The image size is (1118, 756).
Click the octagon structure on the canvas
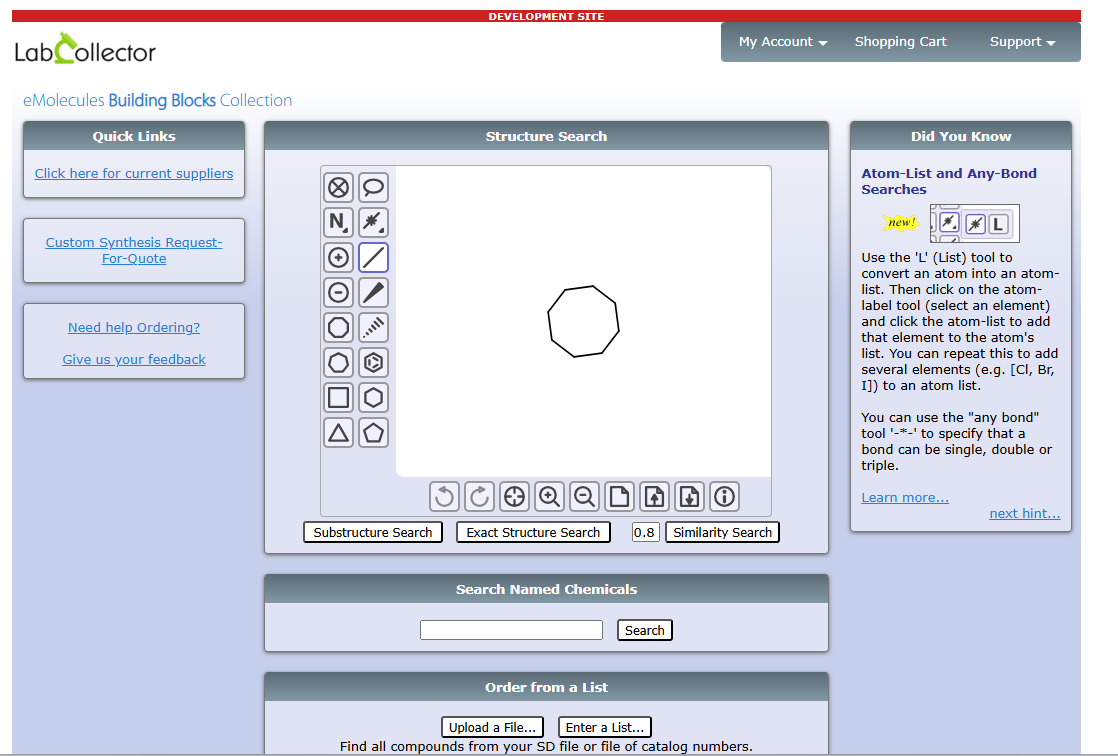583,321
